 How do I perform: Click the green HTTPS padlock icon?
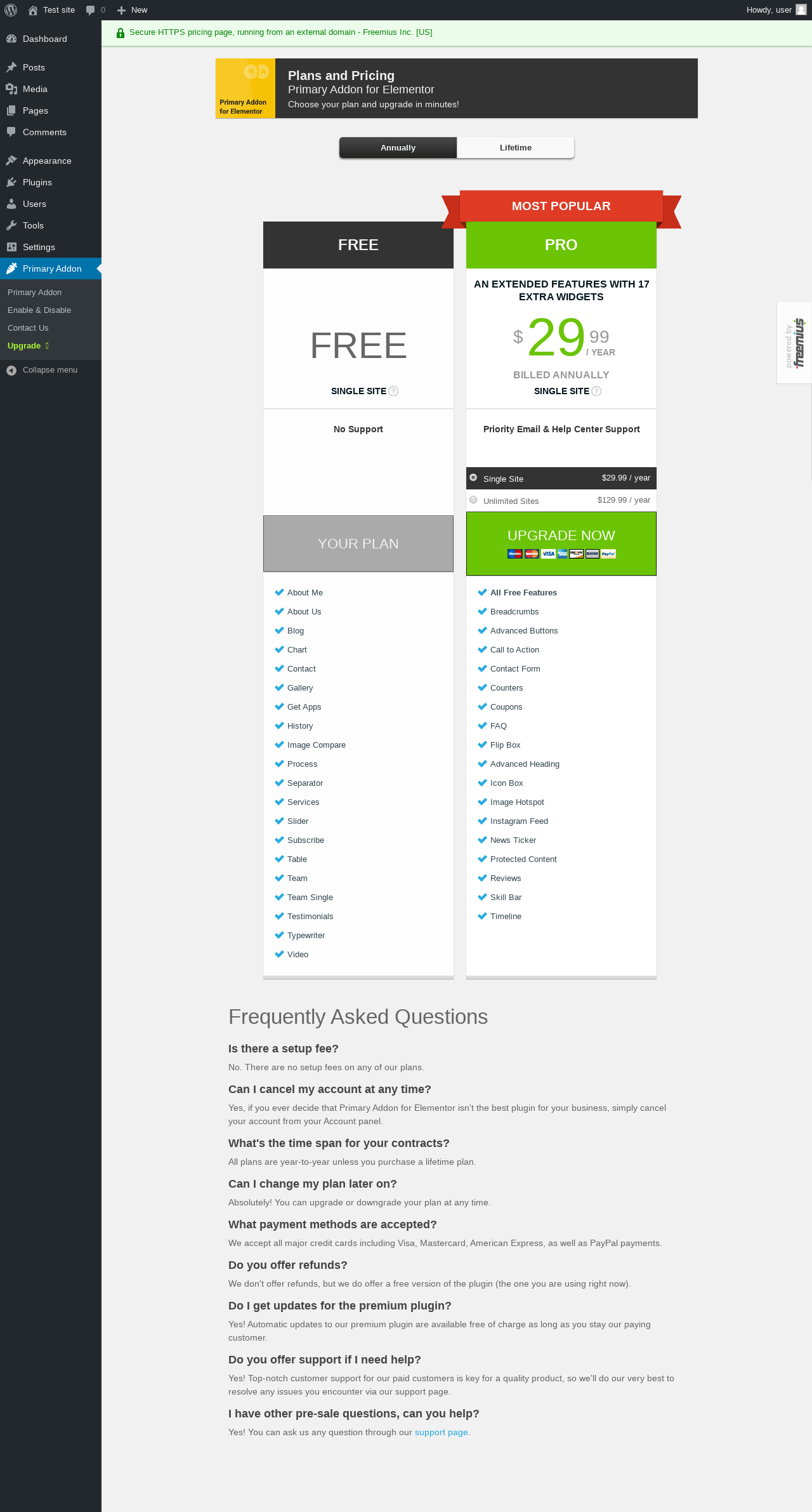tap(121, 32)
